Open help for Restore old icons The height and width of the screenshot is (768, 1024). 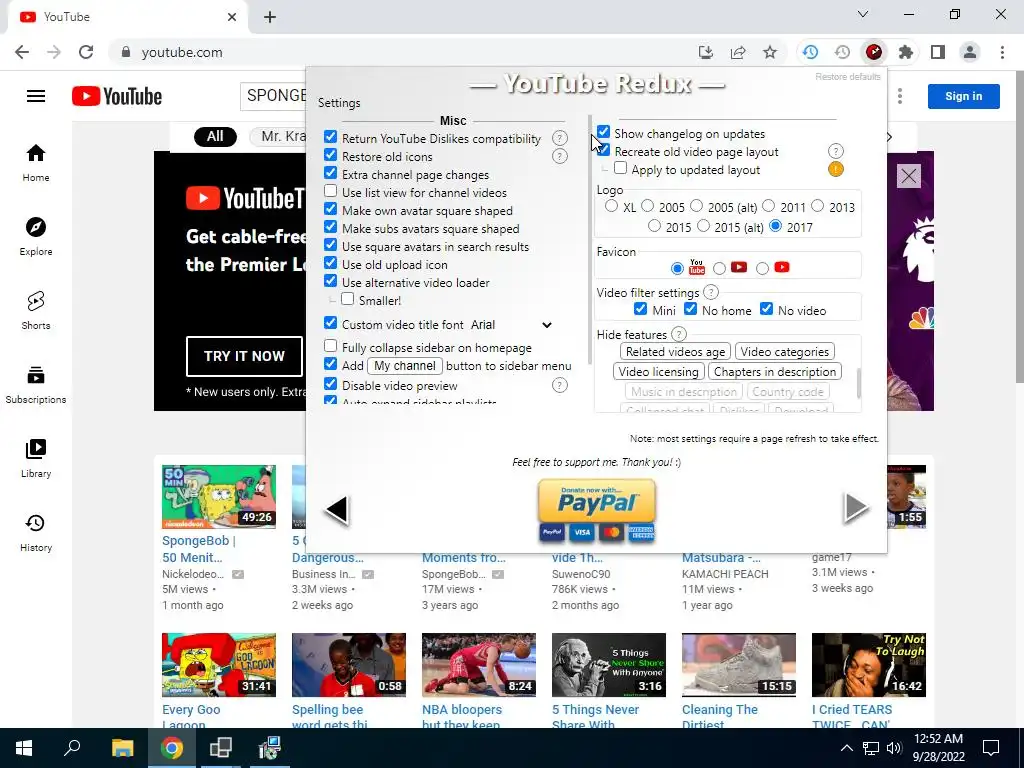[x=560, y=156]
